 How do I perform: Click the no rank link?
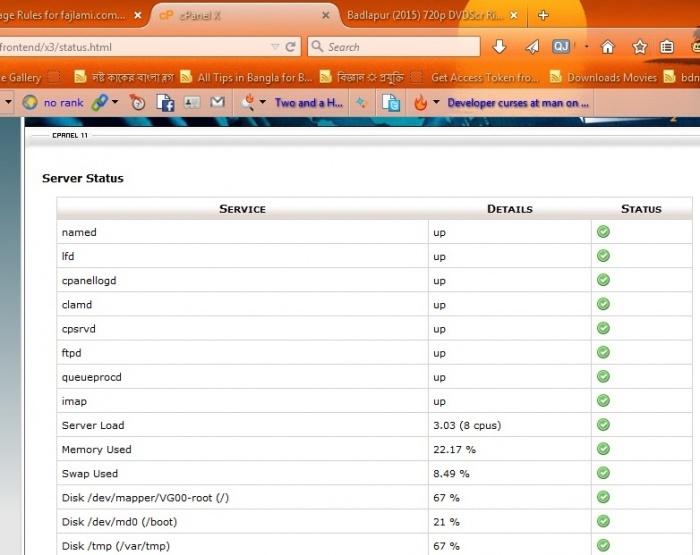coord(63,103)
